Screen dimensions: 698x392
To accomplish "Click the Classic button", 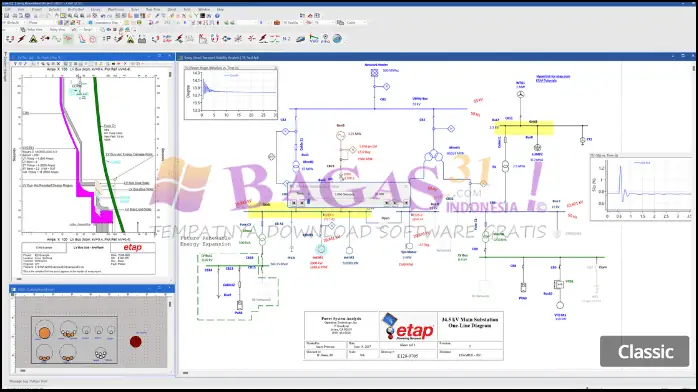I will [x=645, y=352].
